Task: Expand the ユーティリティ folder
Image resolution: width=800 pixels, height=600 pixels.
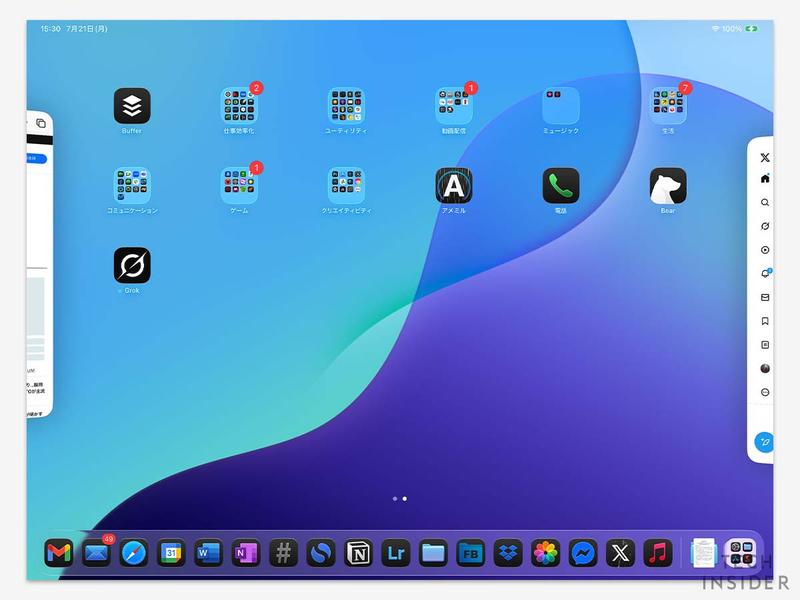Action: click(346, 105)
